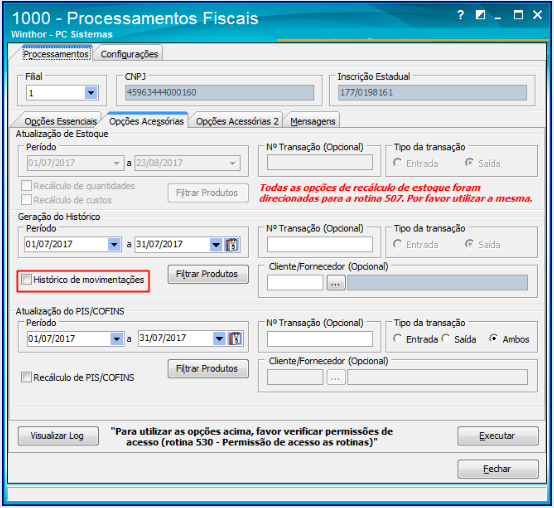The image size is (554, 508).
Task: Click Nº Transação field in Atualização de Estoque
Action: [x=320, y=163]
